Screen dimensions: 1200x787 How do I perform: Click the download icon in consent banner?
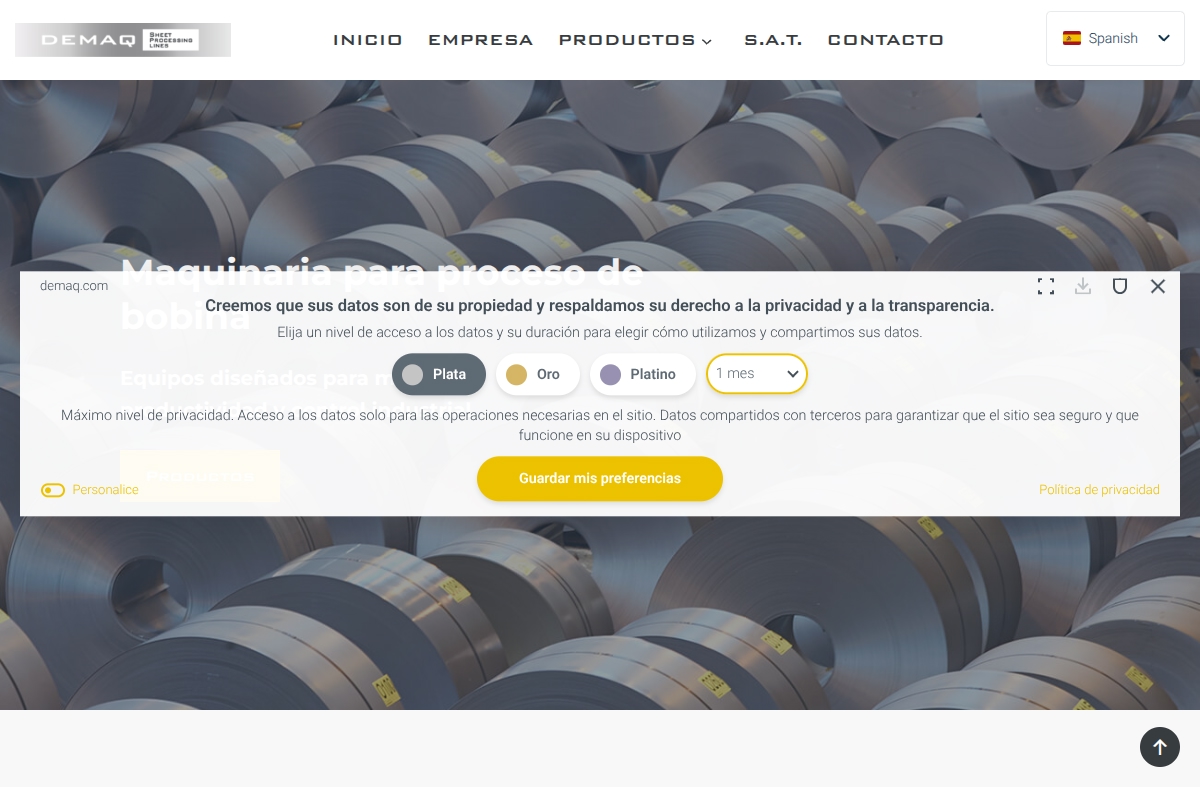pyautogui.click(x=1082, y=287)
